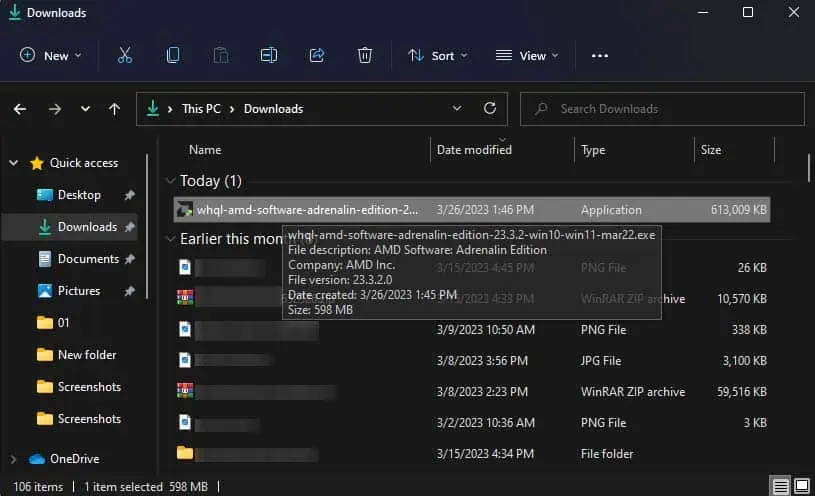The width and height of the screenshot is (815, 496).
Task: Sort by Date modified column header
Action: coord(474,150)
